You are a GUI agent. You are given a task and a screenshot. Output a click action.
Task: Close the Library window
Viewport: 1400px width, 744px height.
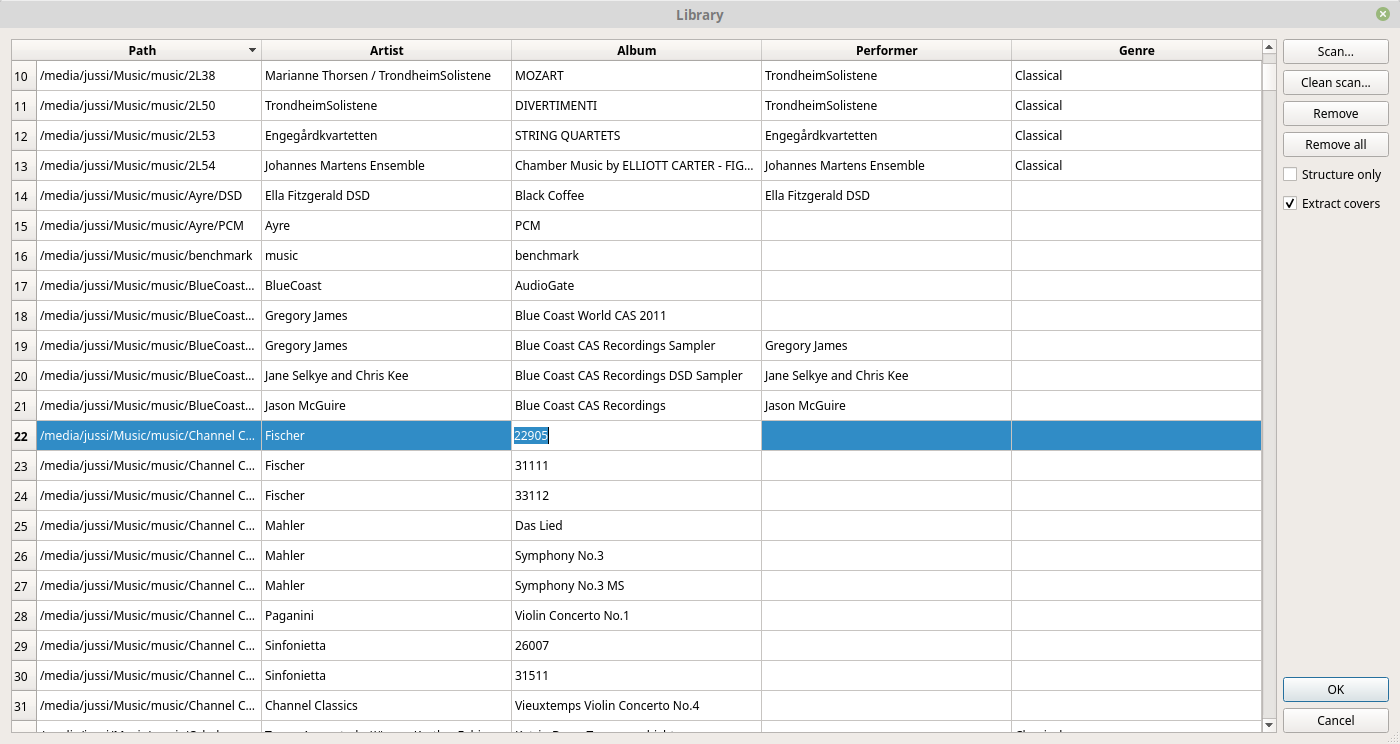pyautogui.click(x=1382, y=14)
